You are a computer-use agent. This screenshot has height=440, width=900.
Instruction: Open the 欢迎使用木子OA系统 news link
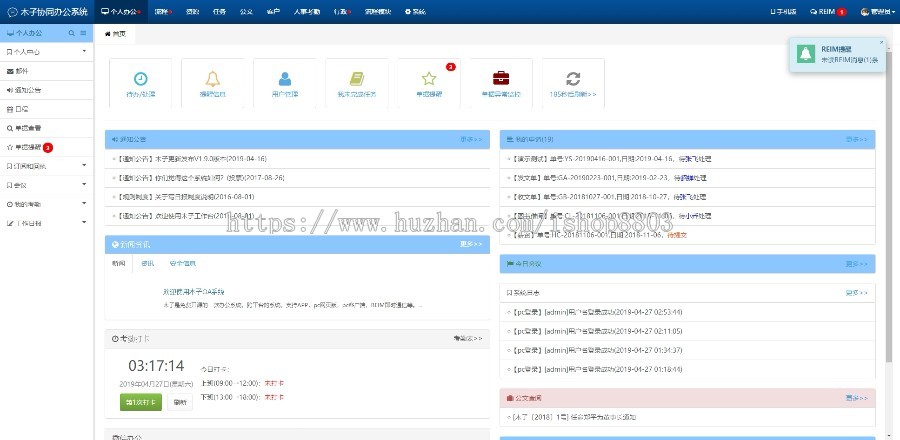coord(193,291)
